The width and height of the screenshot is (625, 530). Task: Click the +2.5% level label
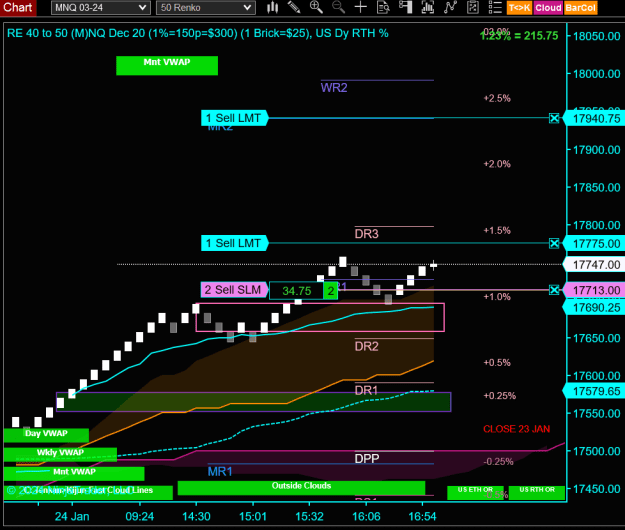pos(497,98)
